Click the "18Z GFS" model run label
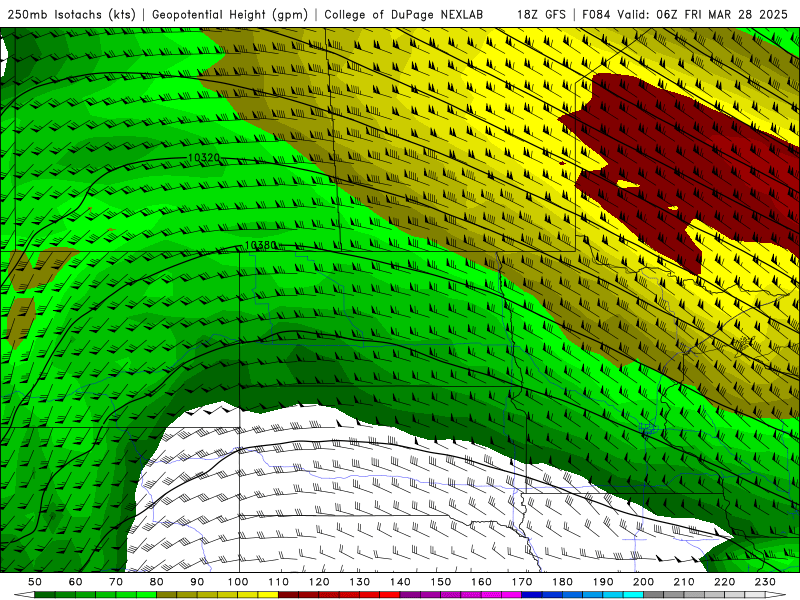The height and width of the screenshot is (600, 800). coord(541,14)
